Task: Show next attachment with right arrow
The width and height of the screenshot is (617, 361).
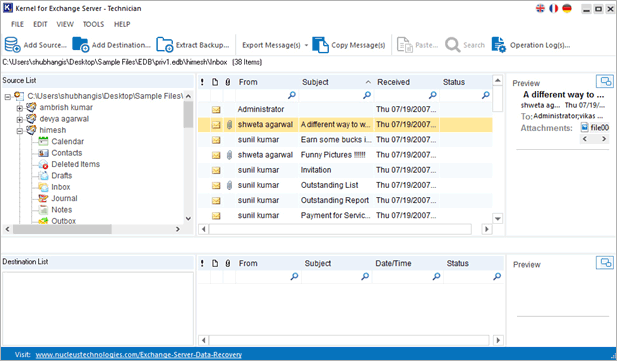Action: point(604,139)
